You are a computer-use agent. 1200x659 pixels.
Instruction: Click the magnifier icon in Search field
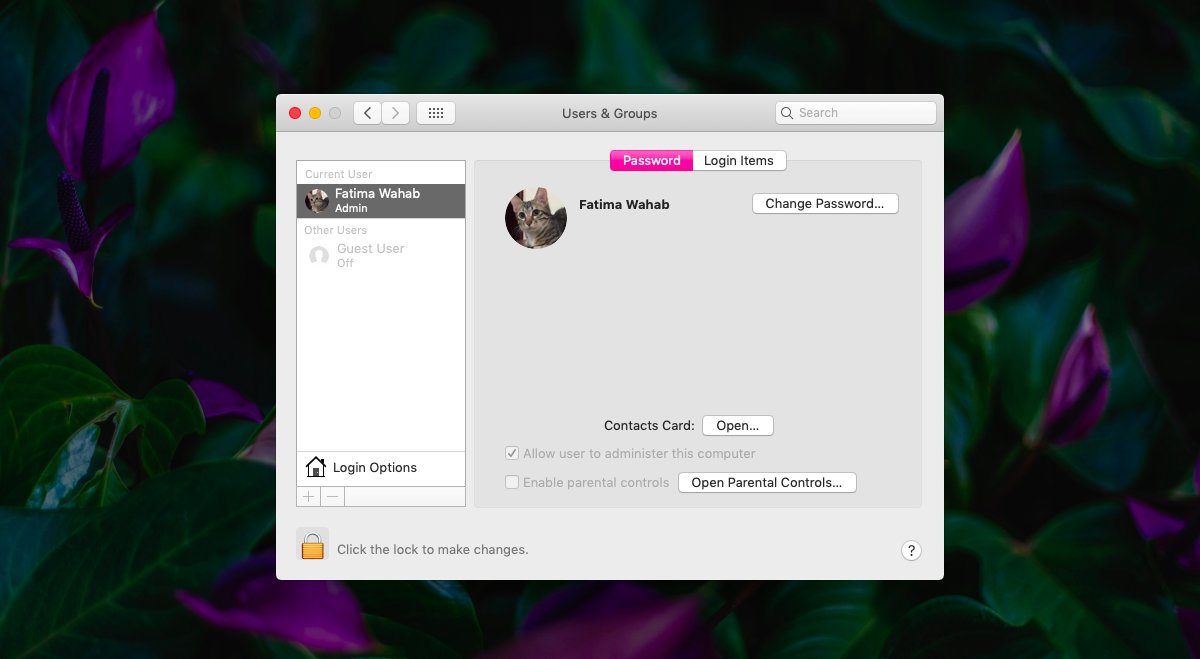(787, 113)
